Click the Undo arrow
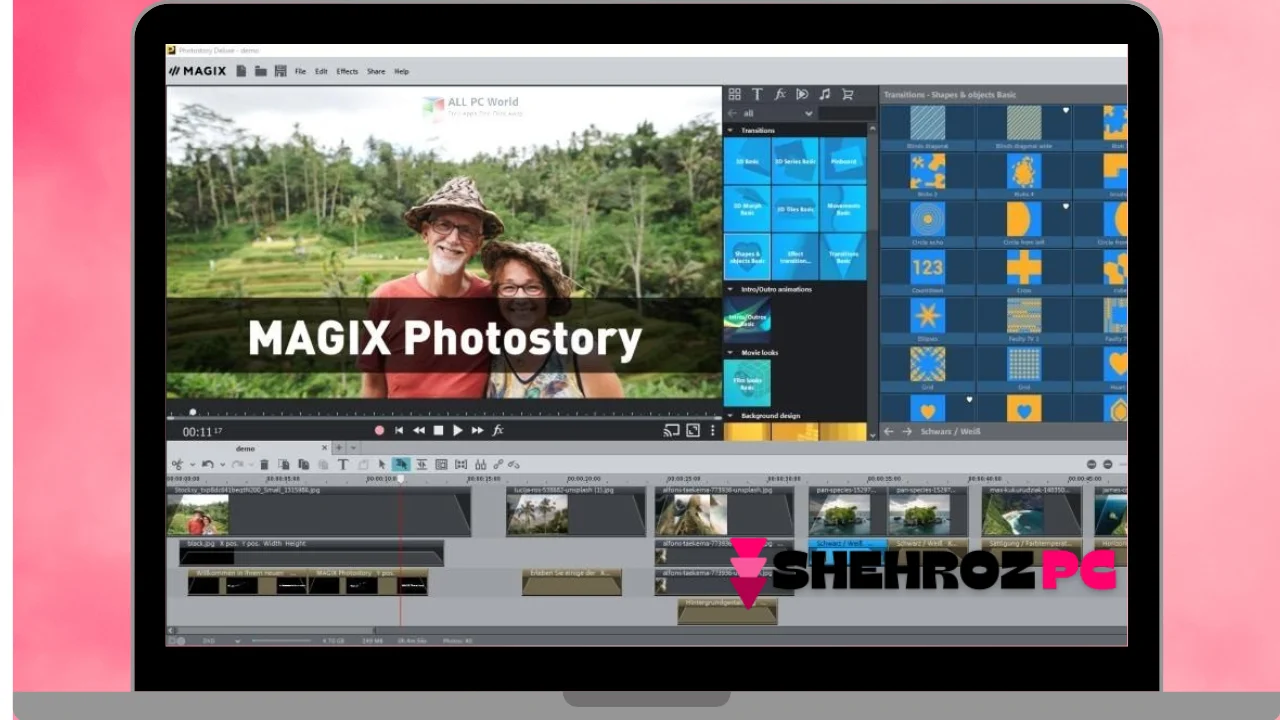Viewport: 1280px width, 720px height. pos(207,464)
